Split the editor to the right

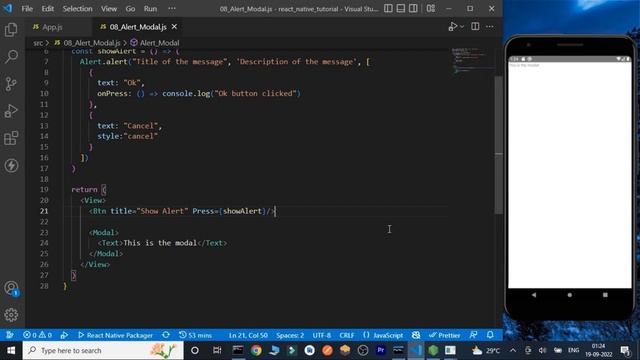[x=475, y=27]
